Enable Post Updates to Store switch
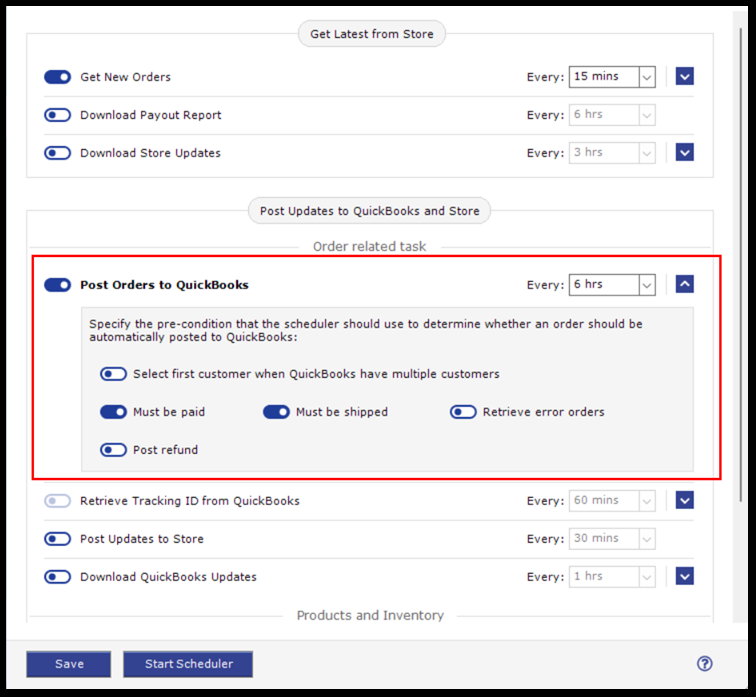 57,539
